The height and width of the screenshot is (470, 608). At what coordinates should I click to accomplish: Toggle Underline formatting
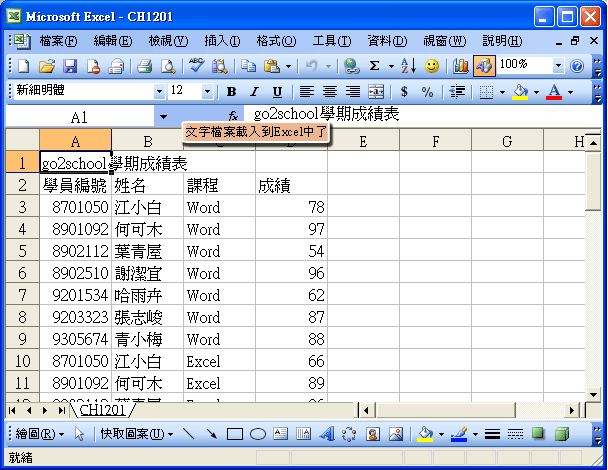point(277,92)
